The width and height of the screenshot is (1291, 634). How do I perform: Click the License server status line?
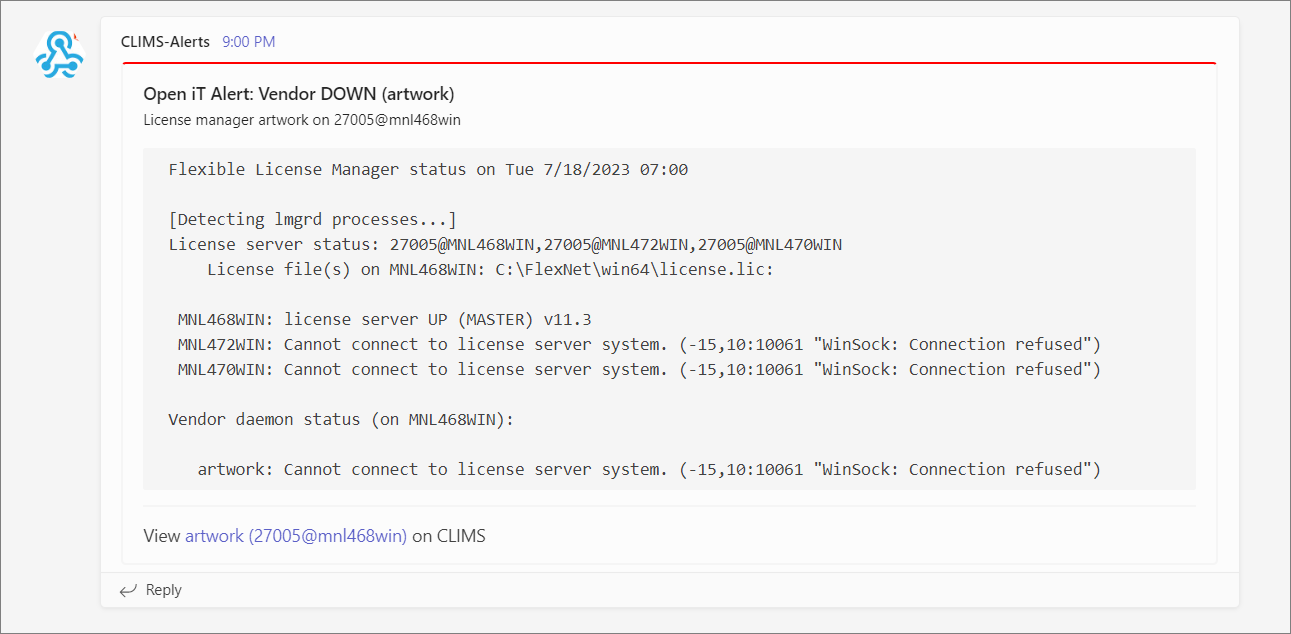[x=505, y=244]
